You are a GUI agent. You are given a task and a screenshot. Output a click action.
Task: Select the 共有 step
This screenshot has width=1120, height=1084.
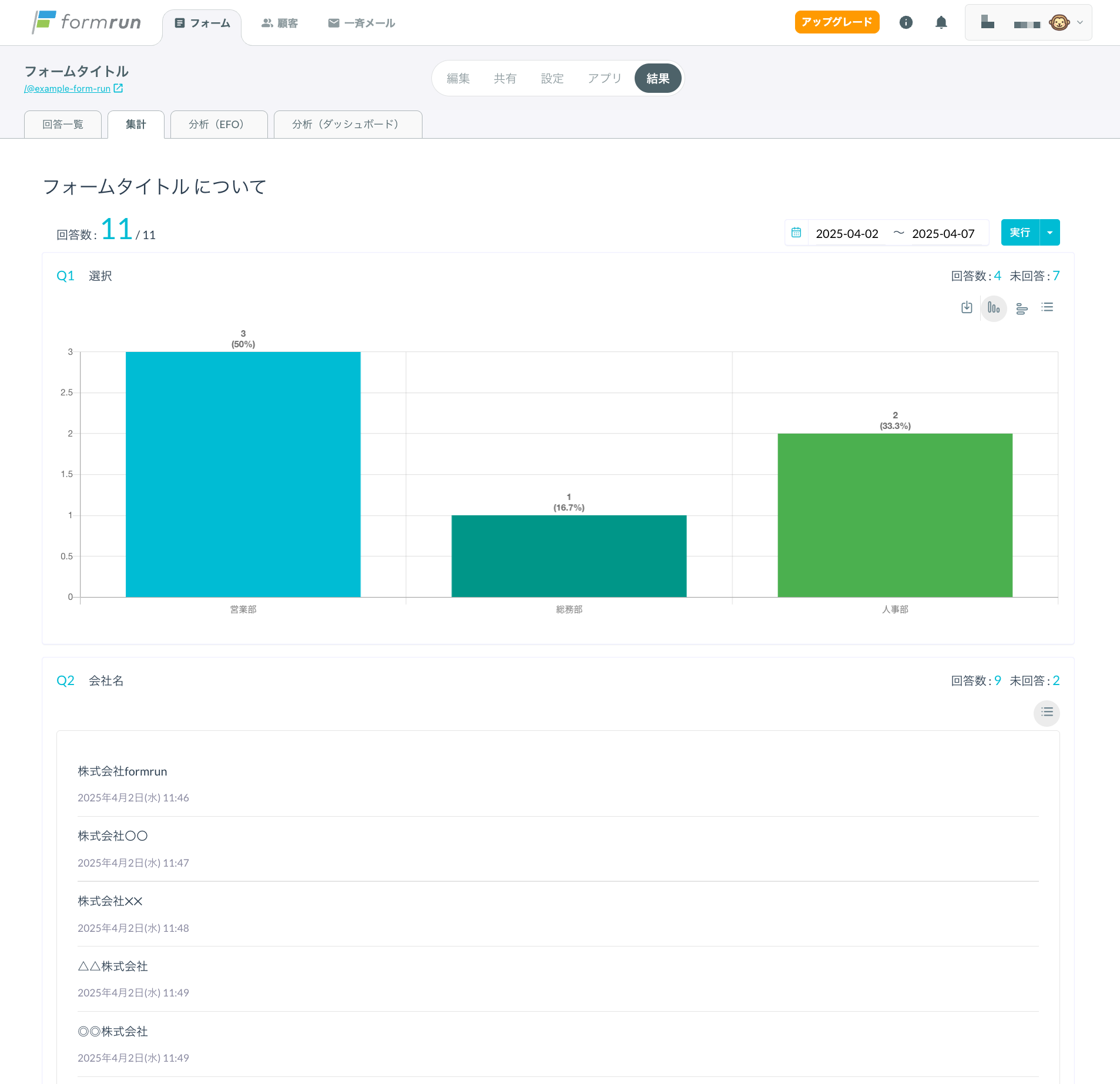(505, 79)
